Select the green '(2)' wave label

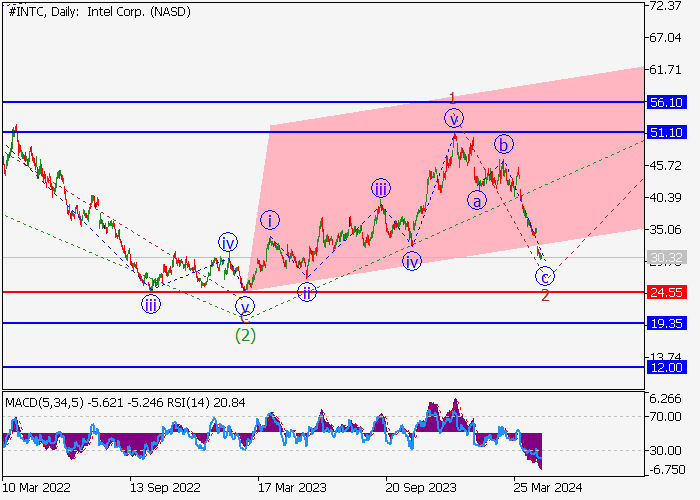pos(246,335)
